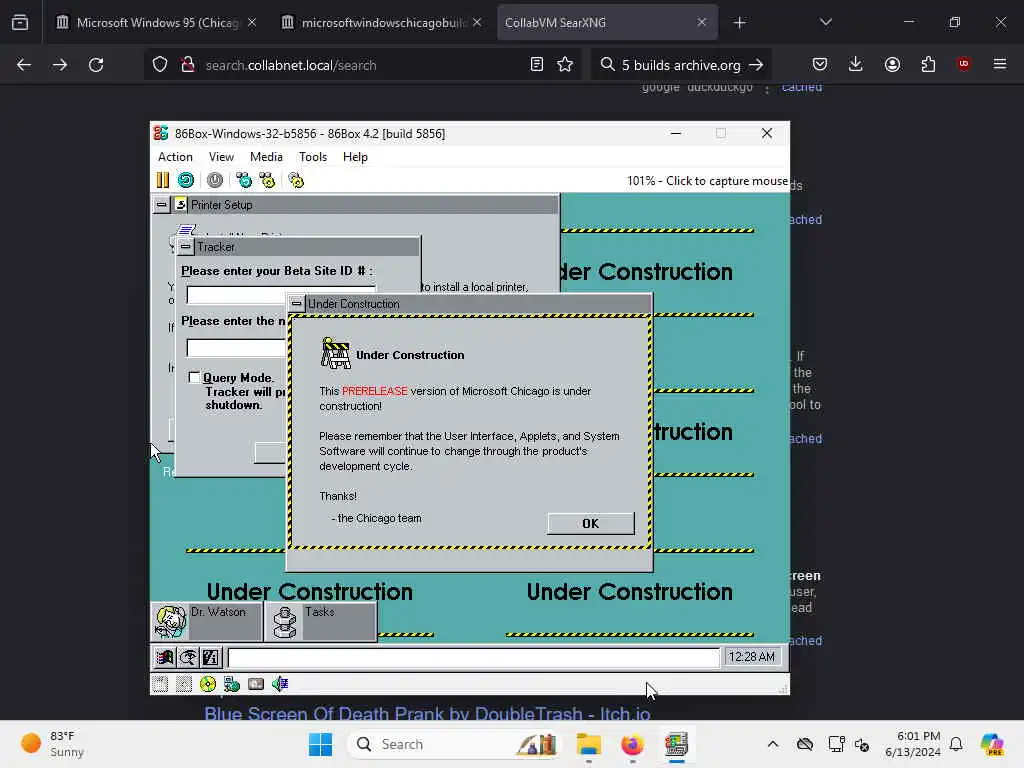
Task: Open the 86Box Help menu
Action: [x=355, y=157]
